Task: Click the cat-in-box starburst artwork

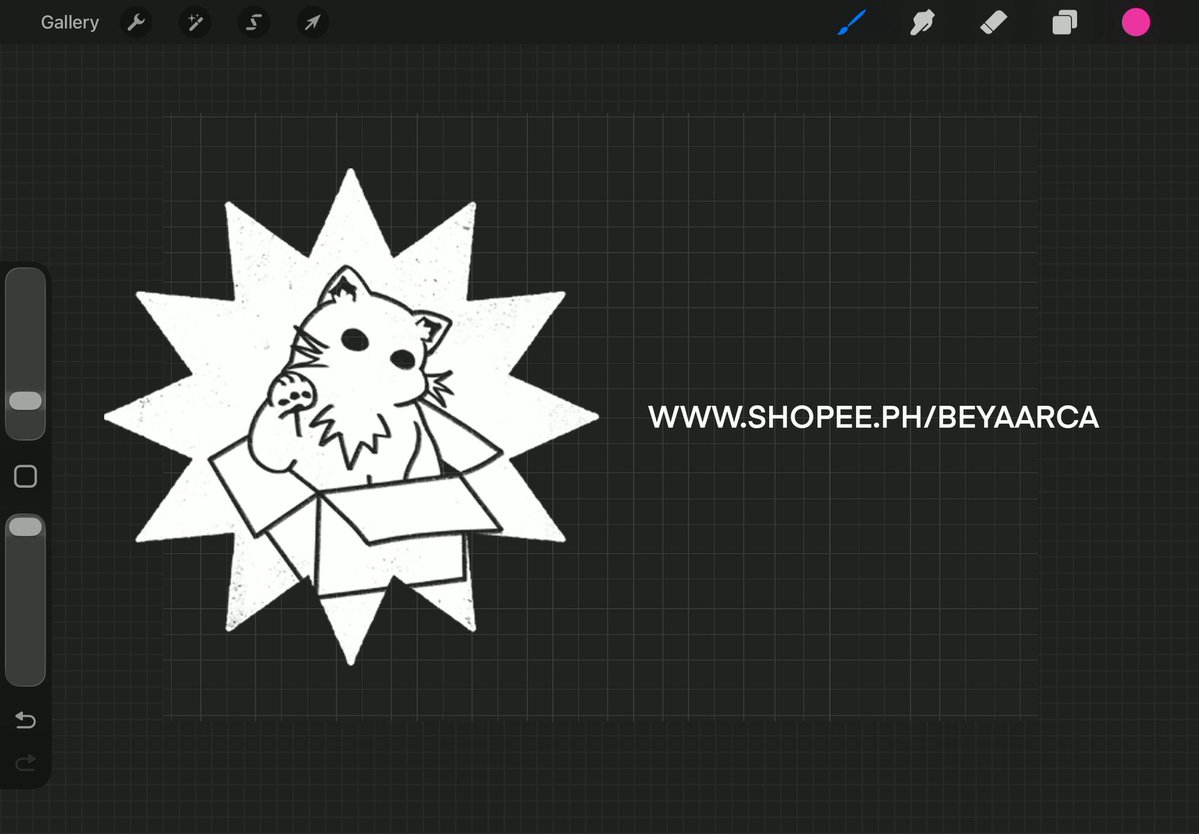Action: [351, 417]
